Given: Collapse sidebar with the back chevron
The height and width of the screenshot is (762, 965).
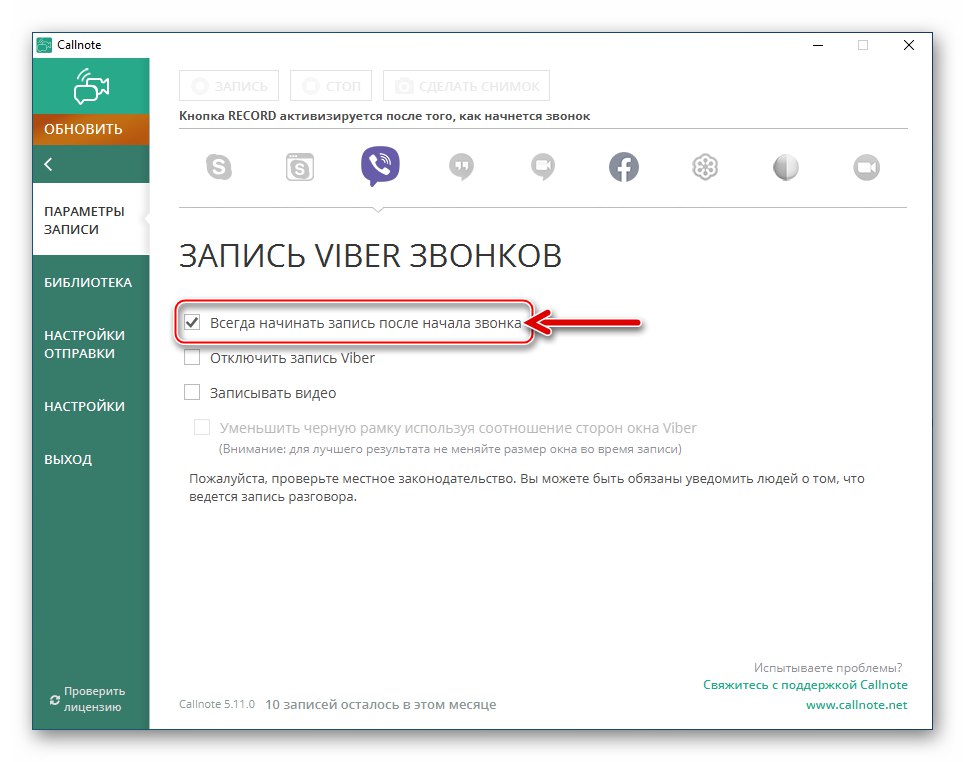Looking at the screenshot, I should click(49, 164).
